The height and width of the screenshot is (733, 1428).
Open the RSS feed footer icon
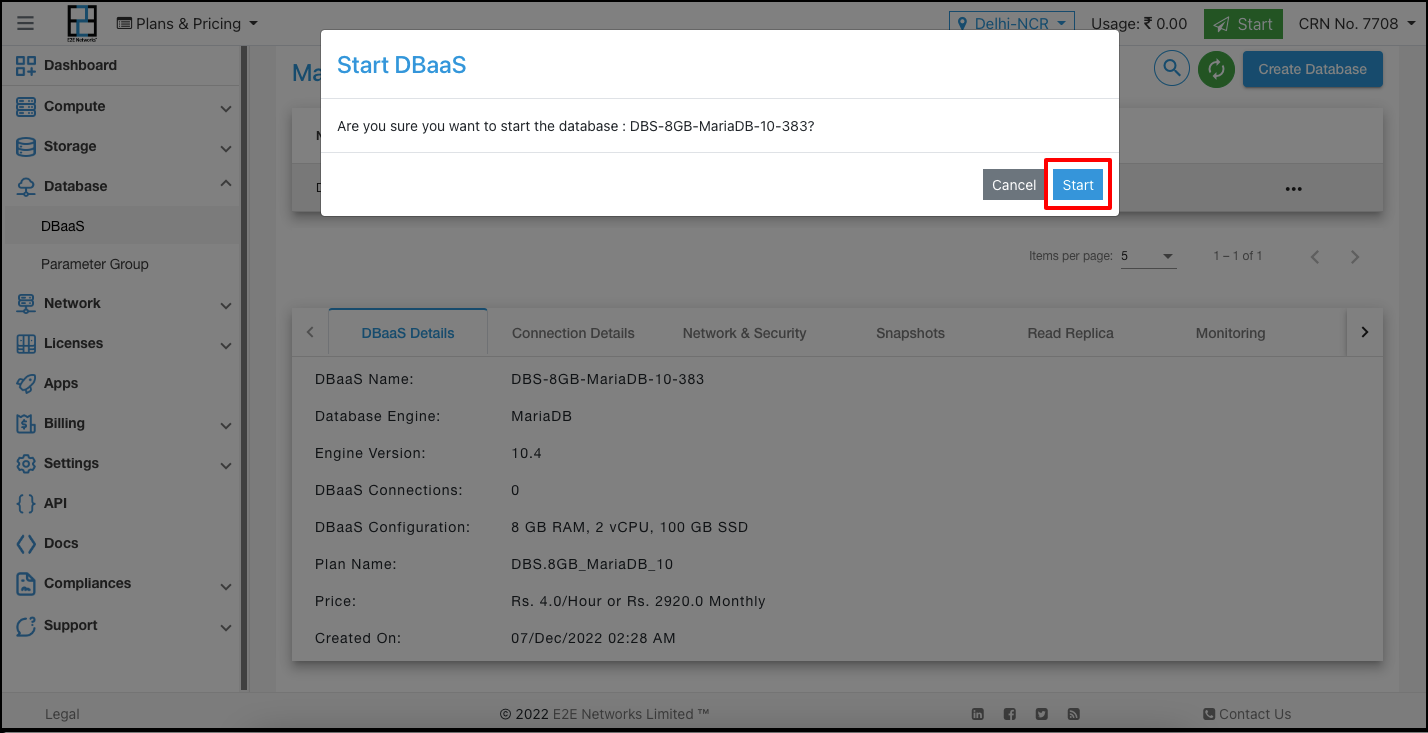click(x=1073, y=714)
